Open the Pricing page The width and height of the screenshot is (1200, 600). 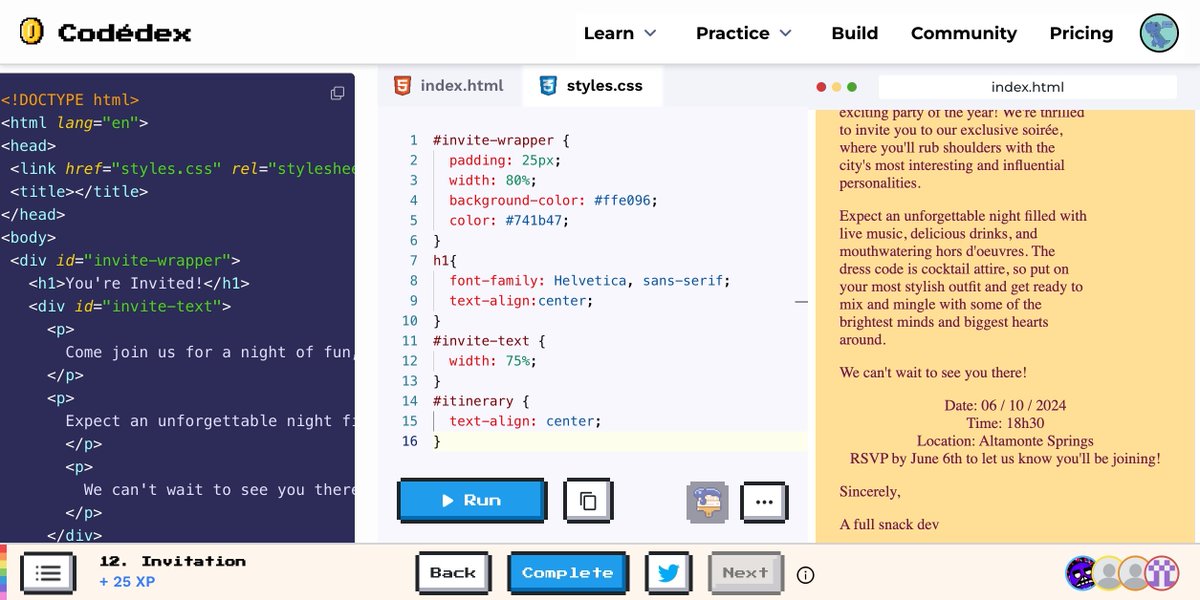click(1081, 33)
